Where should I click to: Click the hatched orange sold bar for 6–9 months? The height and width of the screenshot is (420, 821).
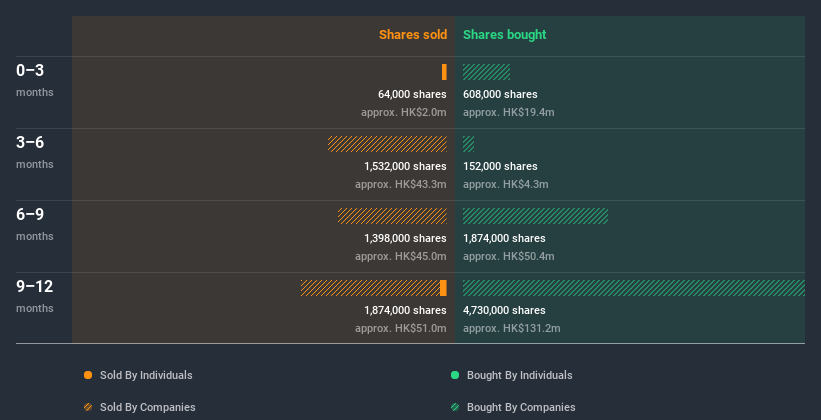click(393, 216)
